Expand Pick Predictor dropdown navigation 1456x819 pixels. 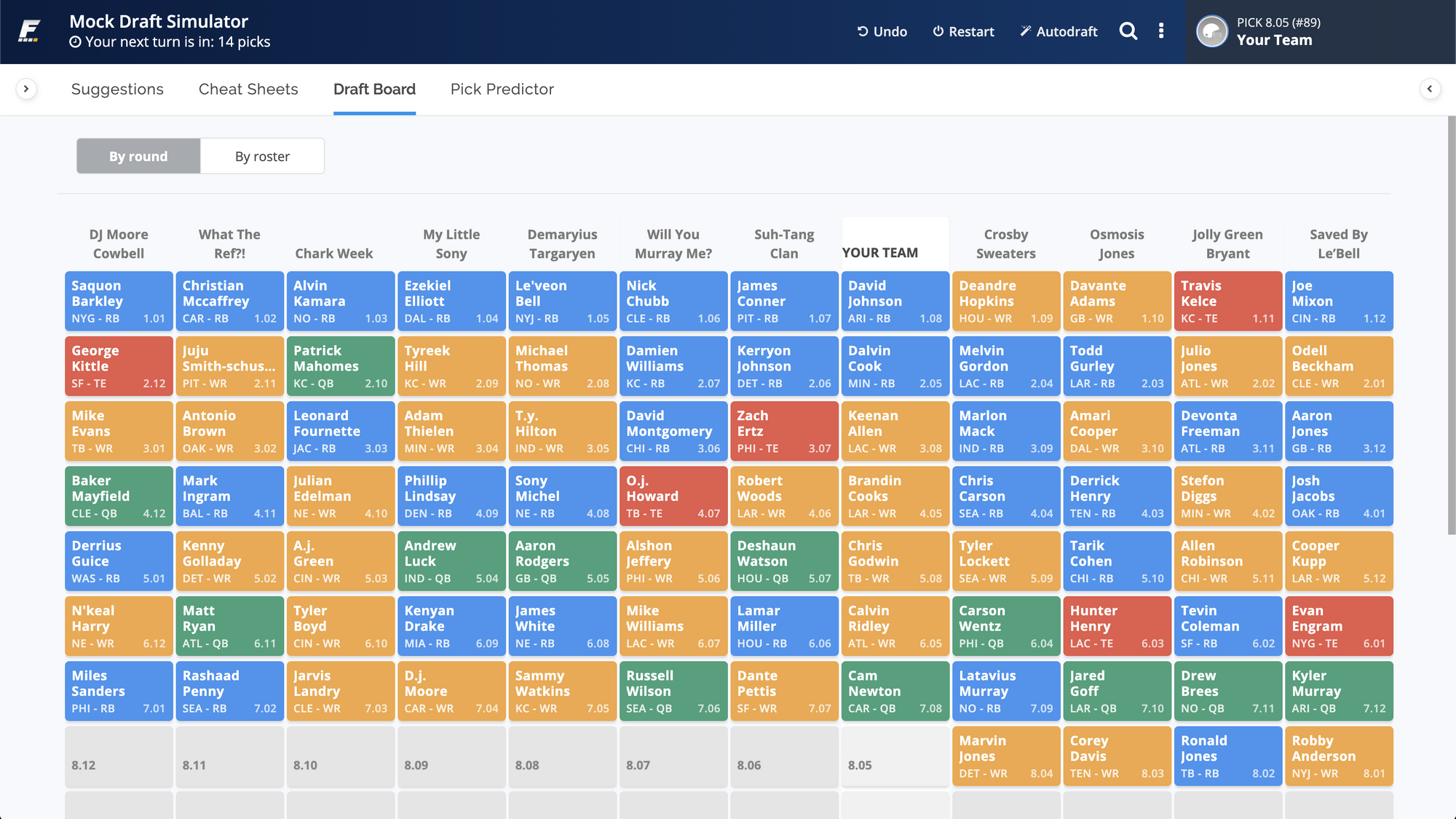click(x=502, y=89)
